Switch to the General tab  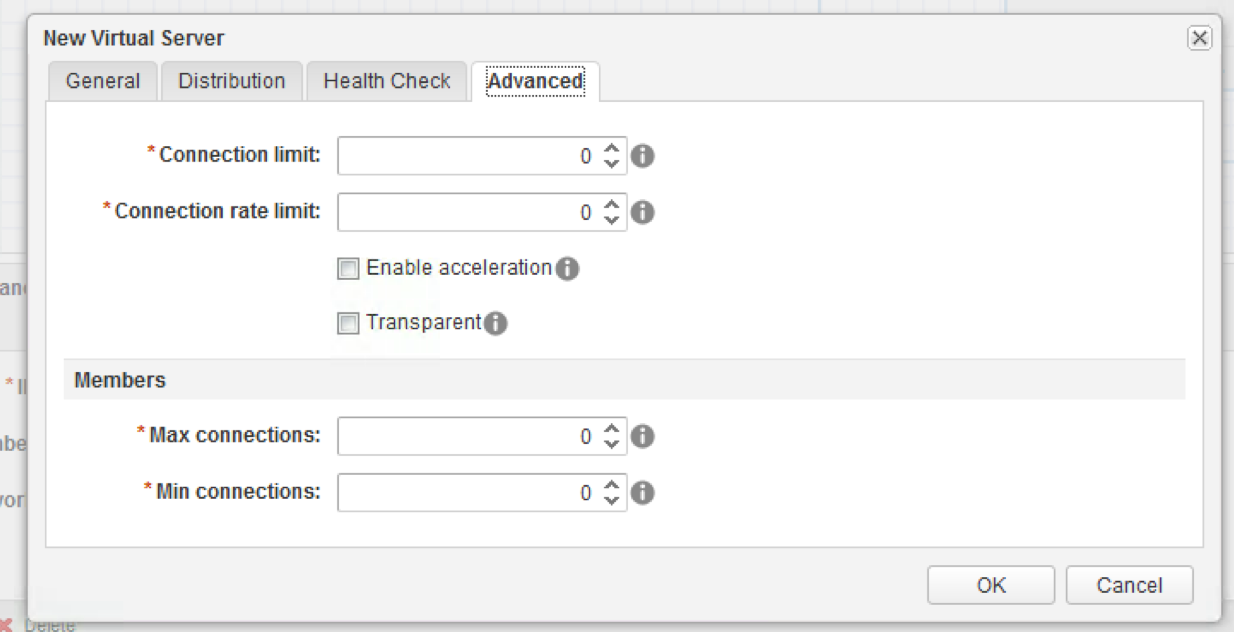[x=103, y=81]
